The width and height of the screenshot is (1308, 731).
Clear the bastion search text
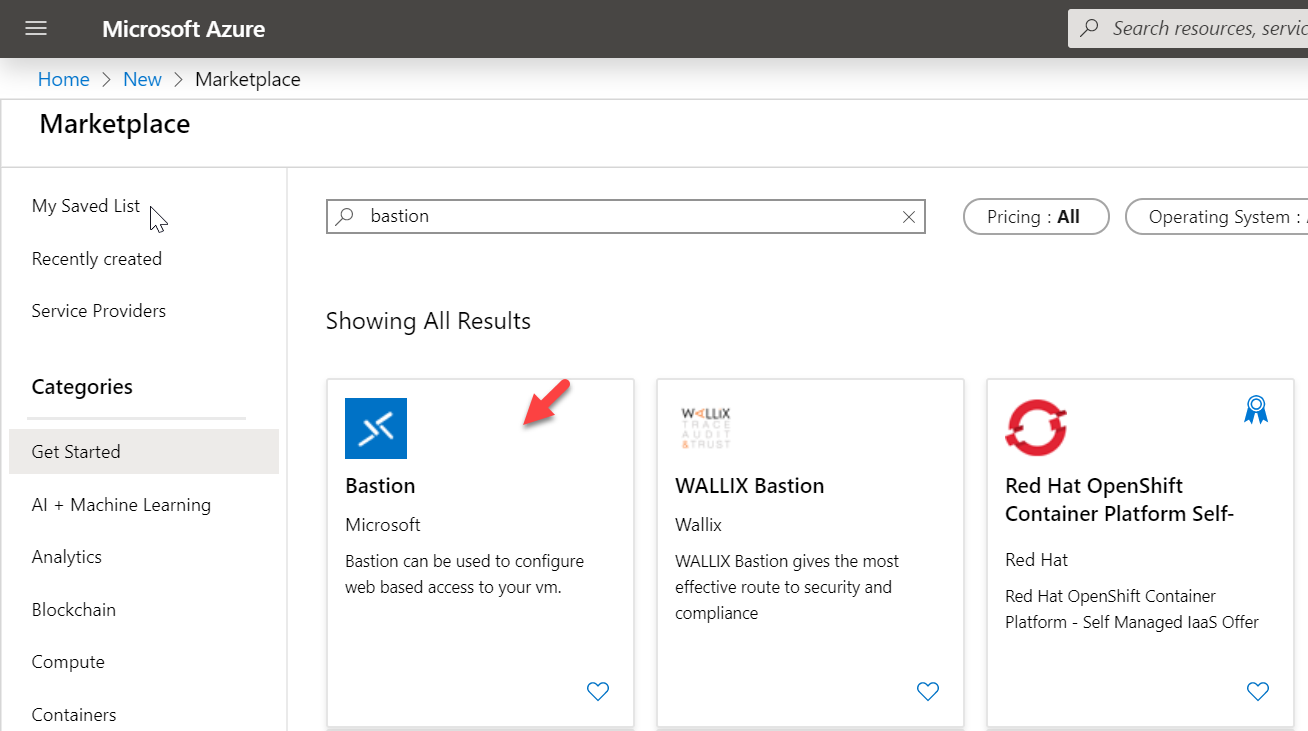[x=909, y=217]
